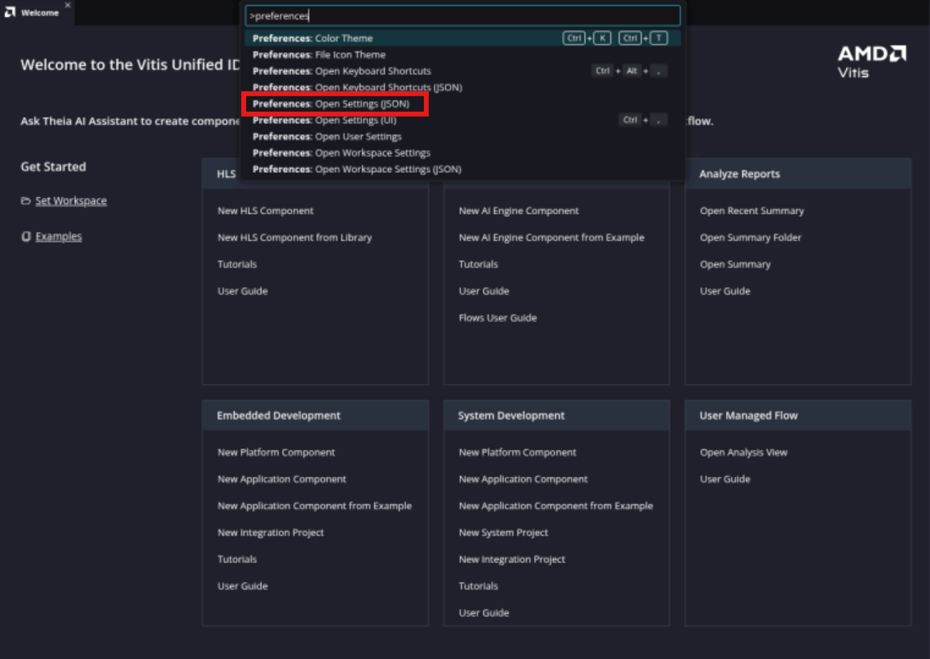Focus the command palette input box
Image resolution: width=930 pixels, height=659 pixels.
[x=463, y=16]
